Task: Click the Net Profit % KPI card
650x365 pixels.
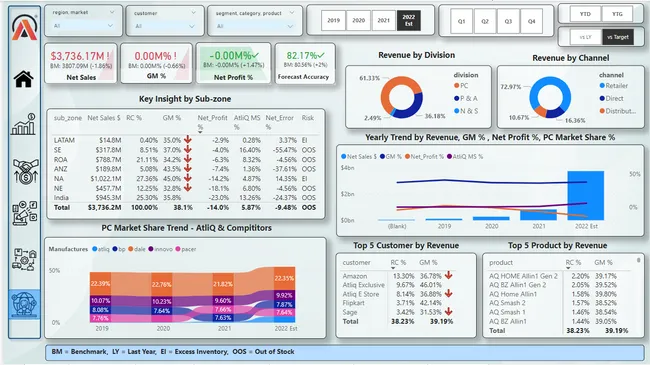Action: 233,63
